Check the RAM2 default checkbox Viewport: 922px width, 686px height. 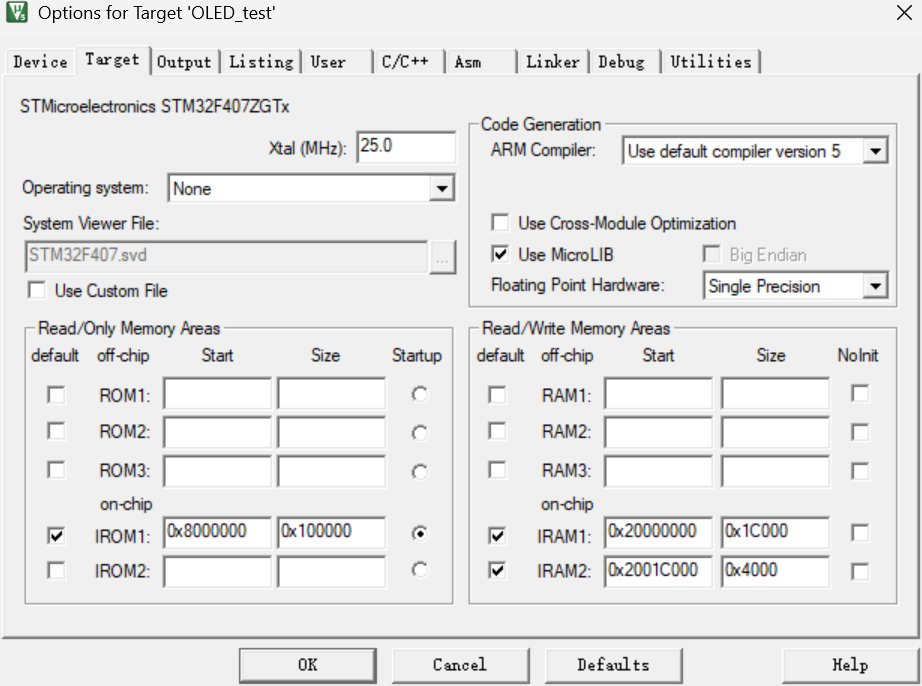497,431
